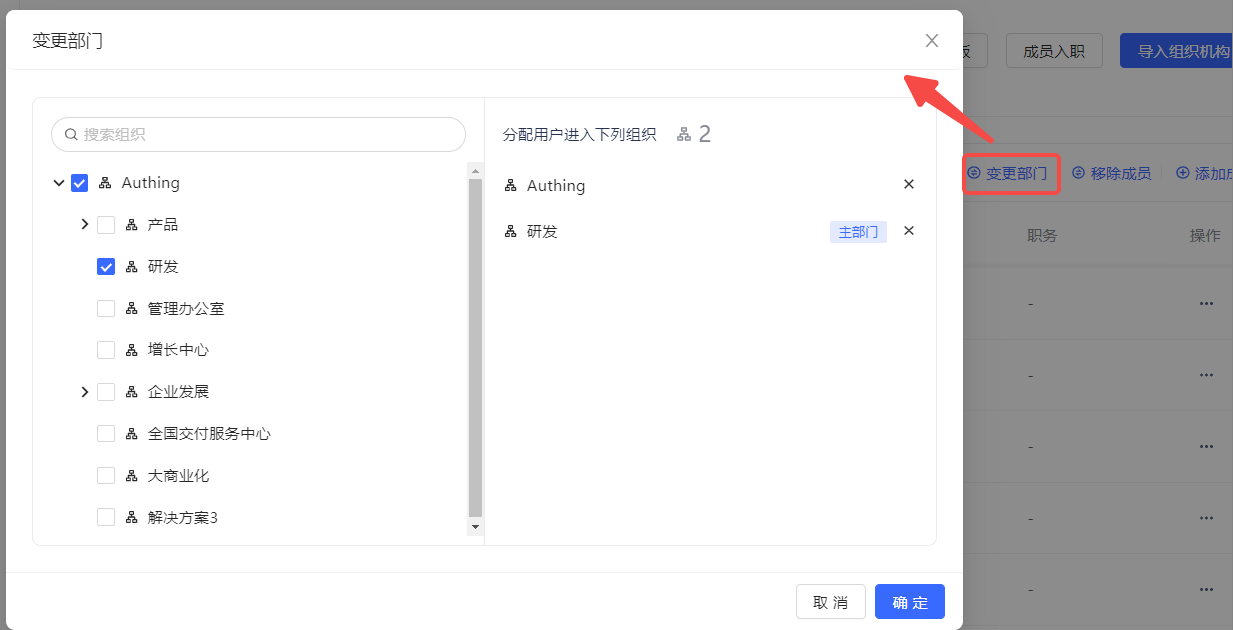Viewport: 1233px width, 630px height.
Task: Open the three-dot menu in the last row
Action: pos(1206,589)
